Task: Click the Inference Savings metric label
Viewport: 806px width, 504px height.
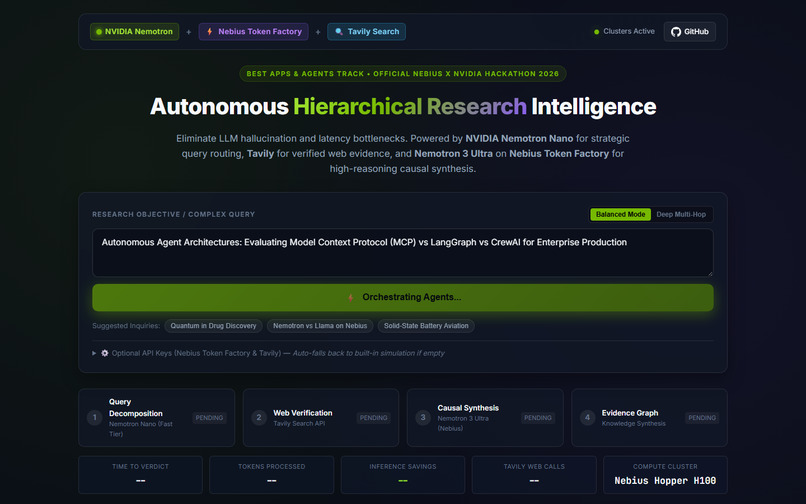Action: pyautogui.click(x=402, y=466)
